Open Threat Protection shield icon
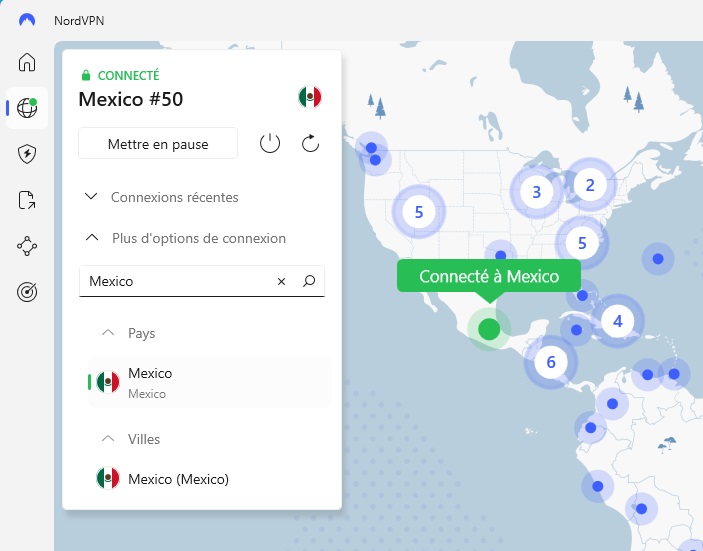Image resolution: width=703 pixels, height=551 pixels. (27, 154)
